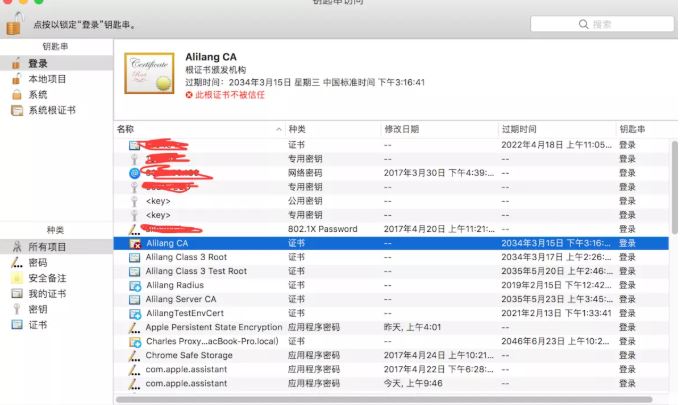Click the Apple Persistent State Encryption pencil icon
Viewport: 684px width, 405px height.
[x=134, y=327]
